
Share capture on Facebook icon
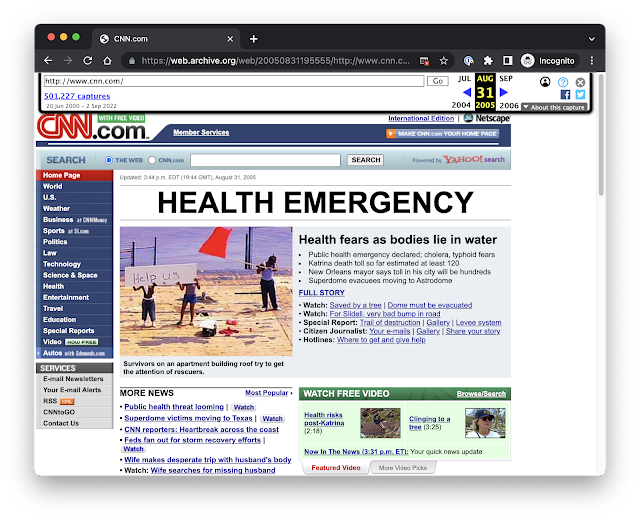click(x=565, y=95)
